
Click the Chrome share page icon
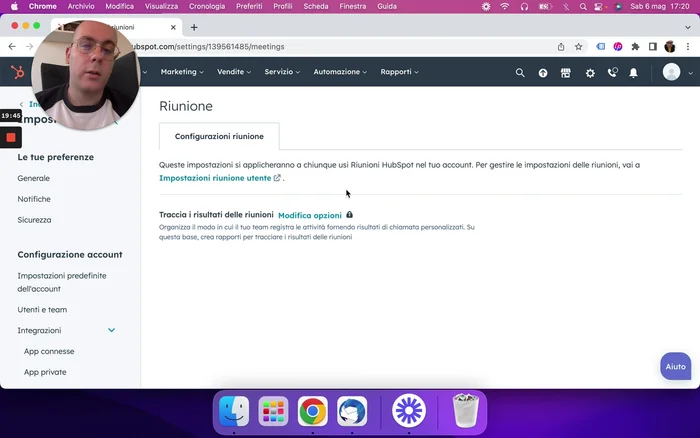[561, 46]
